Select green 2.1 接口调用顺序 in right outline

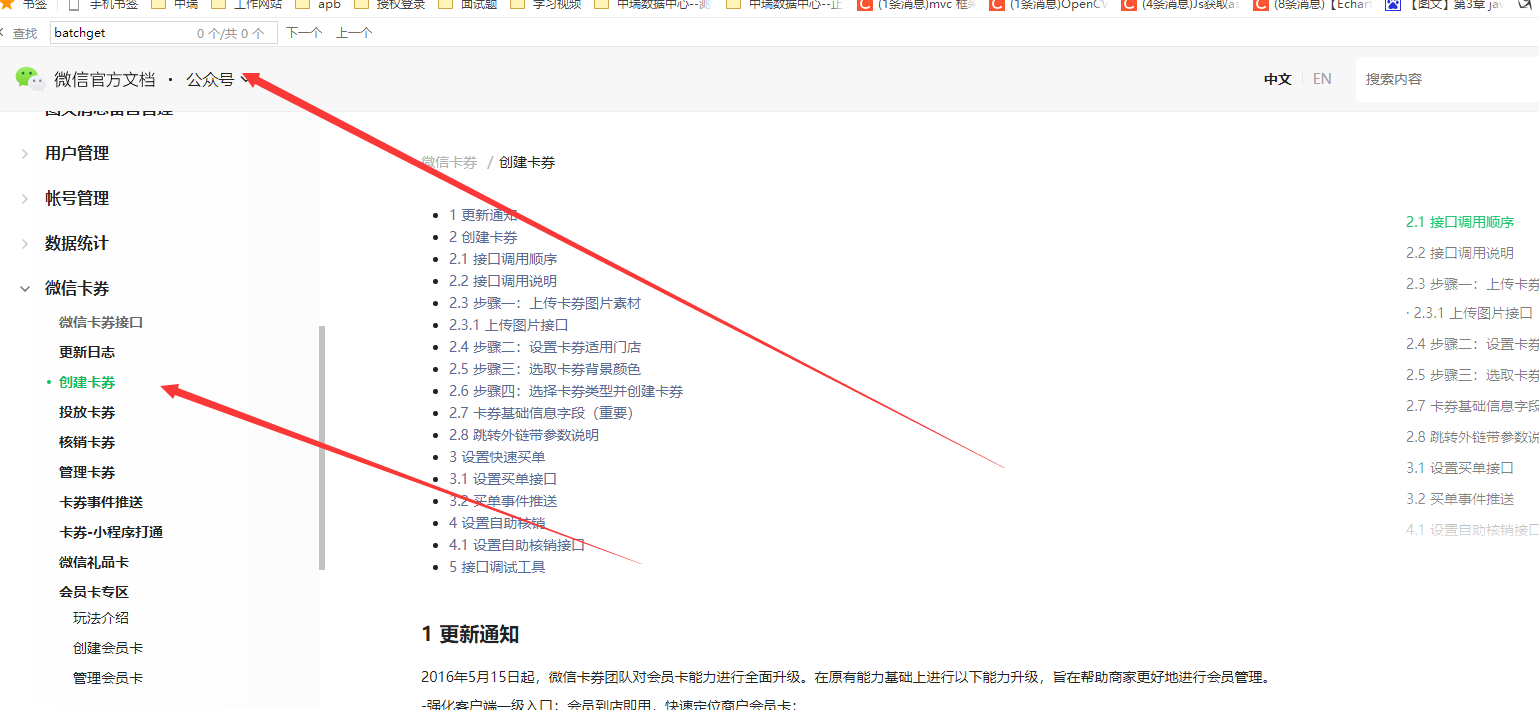point(1460,222)
